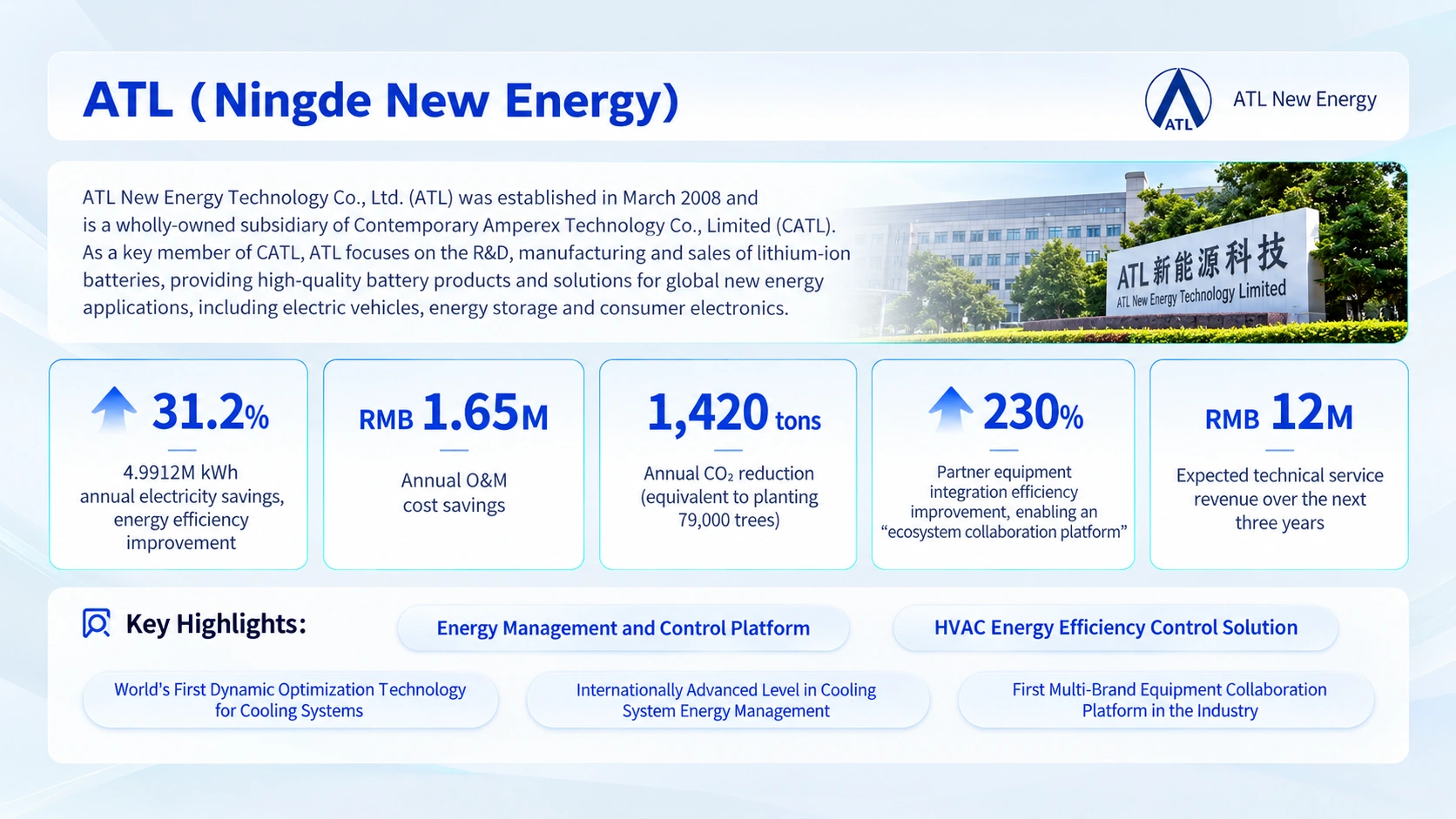Click World's First Dynamic Optimization Technology pill
Image resolution: width=1456 pixels, height=819 pixels.
[x=290, y=700]
